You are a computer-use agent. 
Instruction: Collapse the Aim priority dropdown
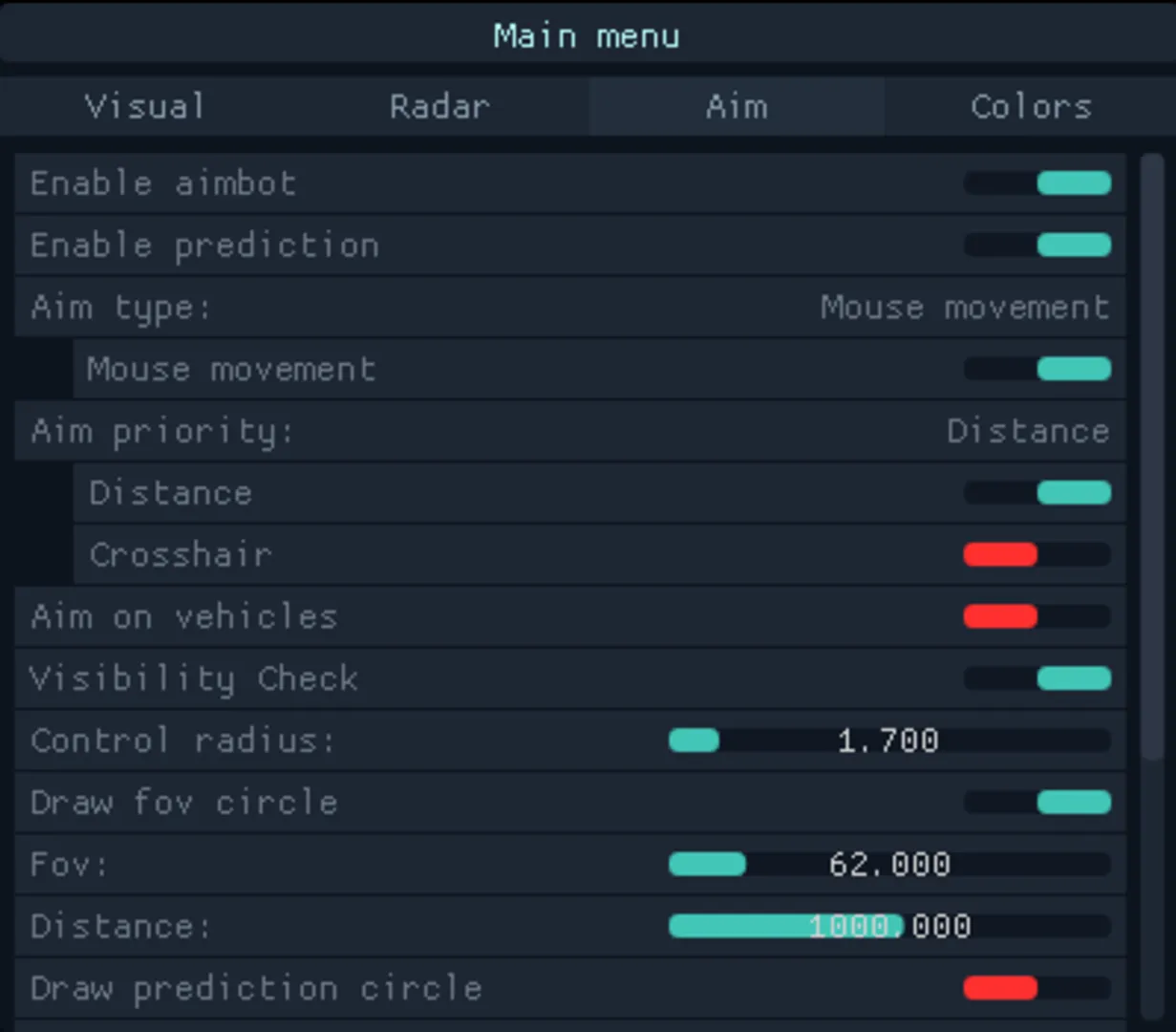(569, 431)
